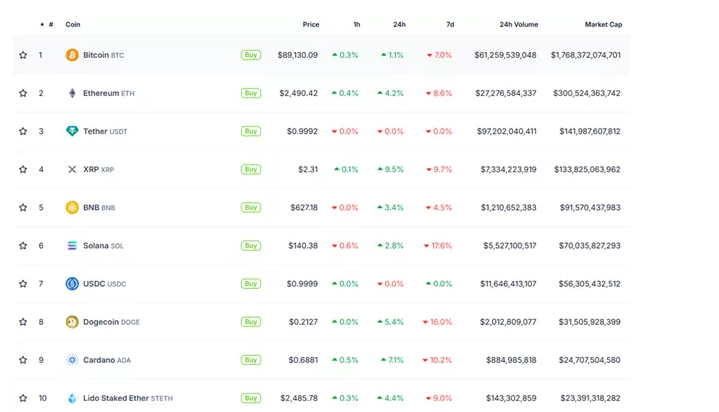719x412 pixels.
Task: Open the Ethereum ETH coin page link
Action: [x=109, y=93]
